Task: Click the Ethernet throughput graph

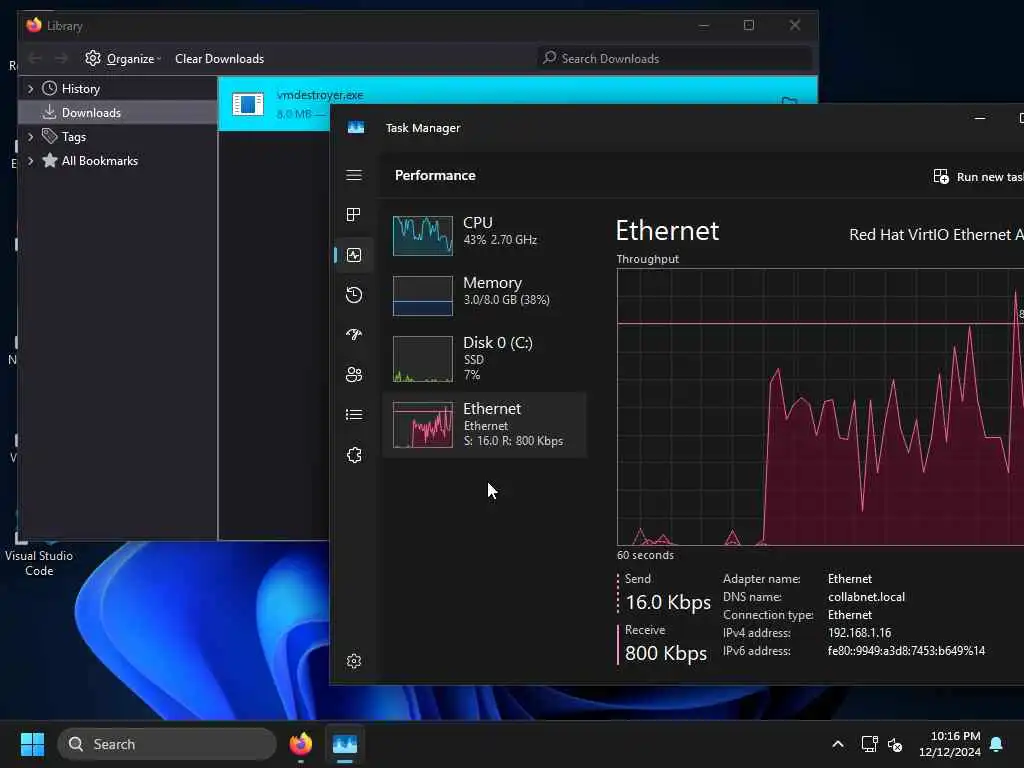Action: pyautogui.click(x=820, y=407)
